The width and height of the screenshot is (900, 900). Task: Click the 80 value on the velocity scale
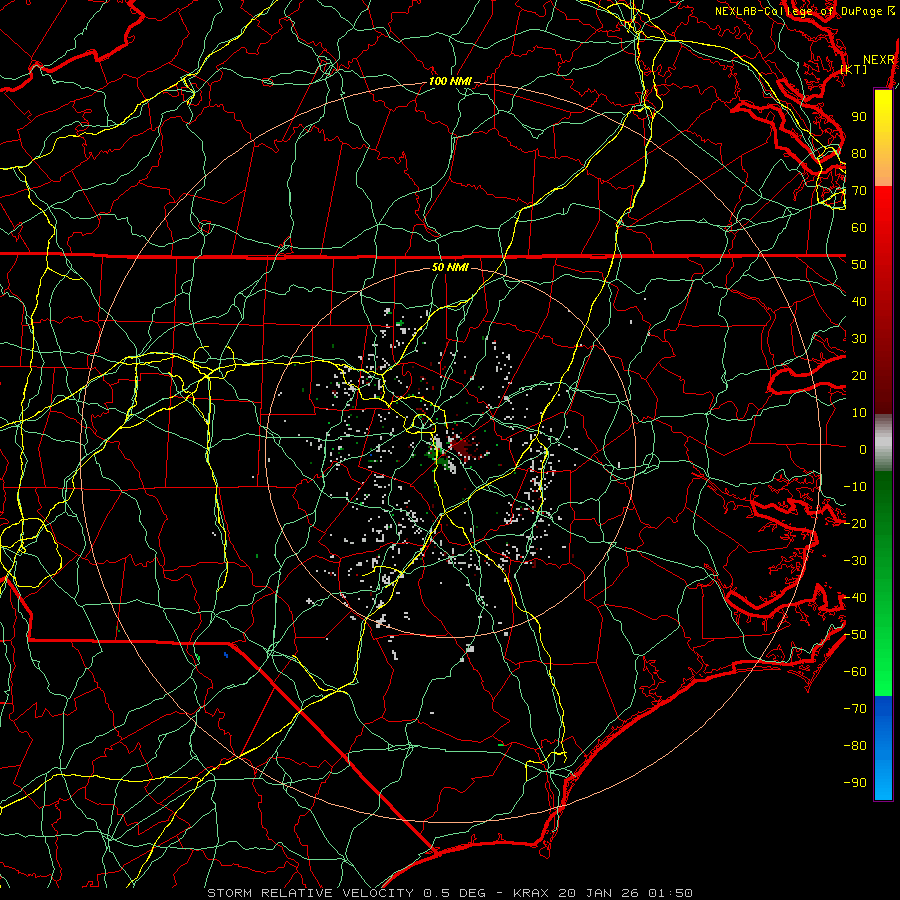859,153
